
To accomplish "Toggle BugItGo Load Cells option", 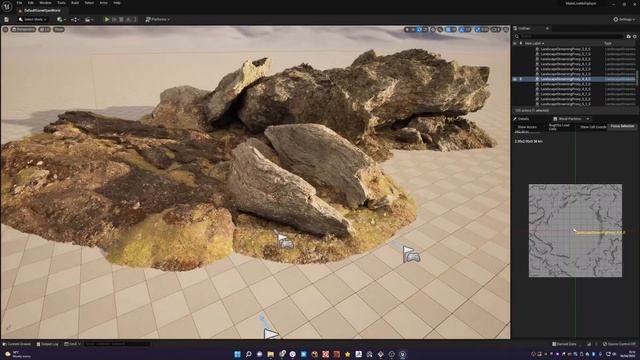I will pos(559,127).
